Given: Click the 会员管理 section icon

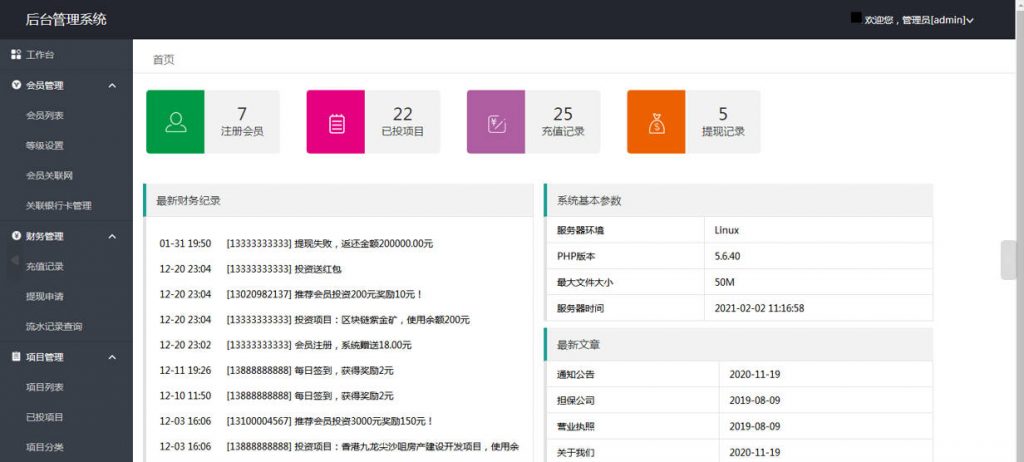Looking at the screenshot, I should coord(16,85).
